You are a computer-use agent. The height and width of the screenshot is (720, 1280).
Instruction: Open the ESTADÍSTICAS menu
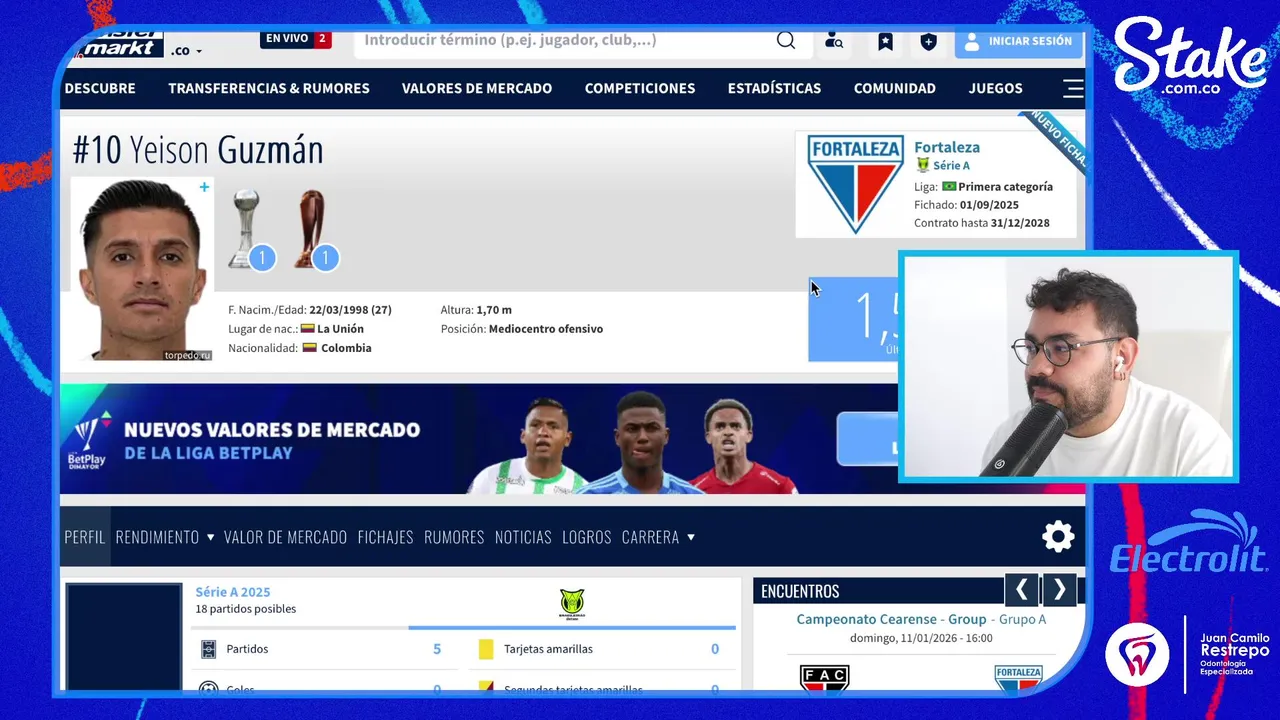click(774, 88)
